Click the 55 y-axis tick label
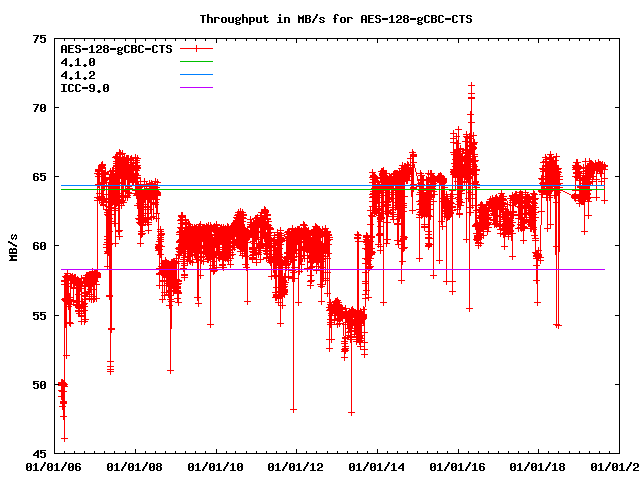 (39, 315)
